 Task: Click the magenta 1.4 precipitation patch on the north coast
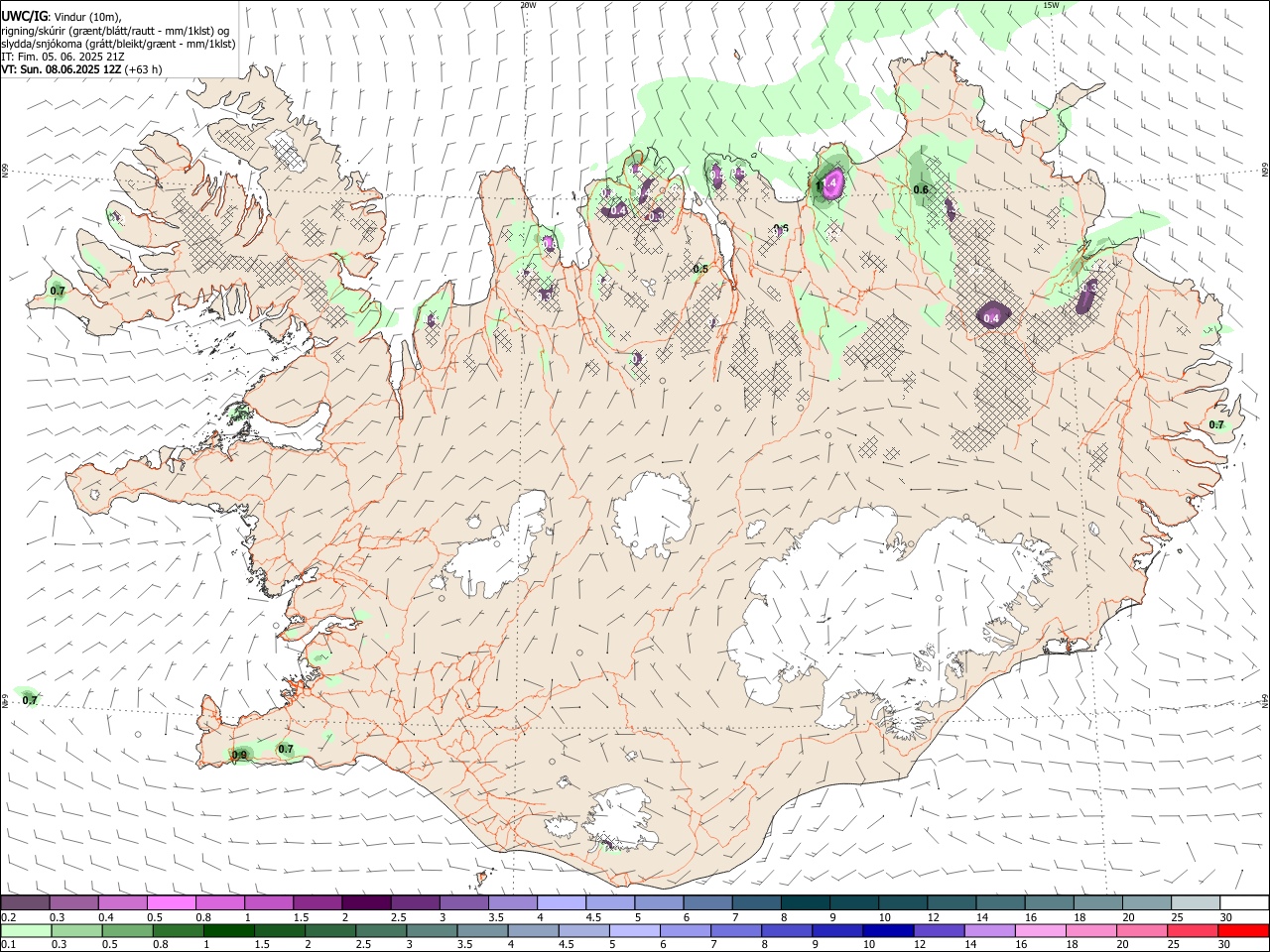(831, 182)
